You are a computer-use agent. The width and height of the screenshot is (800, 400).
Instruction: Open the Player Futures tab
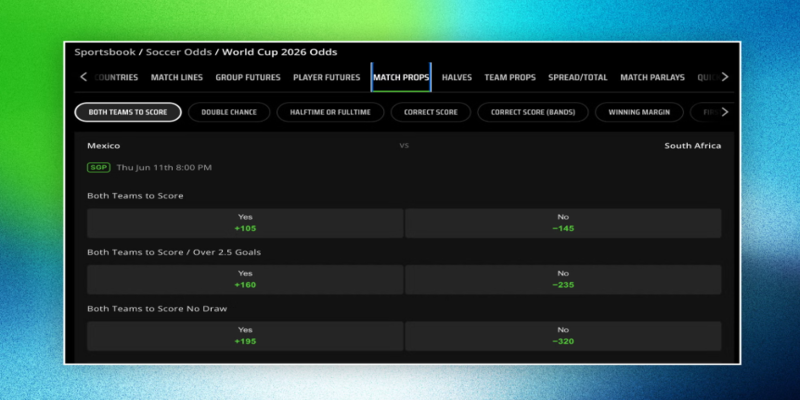click(327, 78)
